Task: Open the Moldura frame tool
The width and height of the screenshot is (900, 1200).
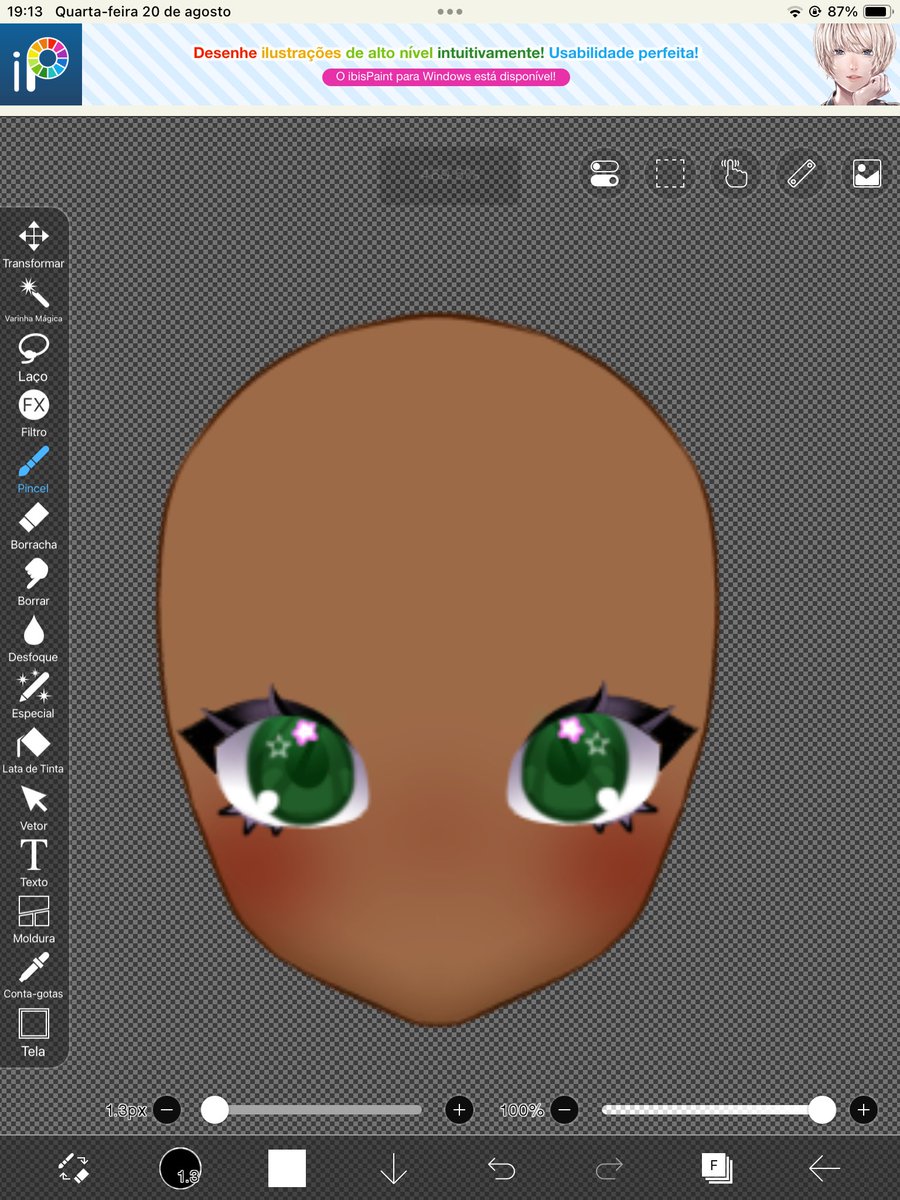Action: coord(33,919)
